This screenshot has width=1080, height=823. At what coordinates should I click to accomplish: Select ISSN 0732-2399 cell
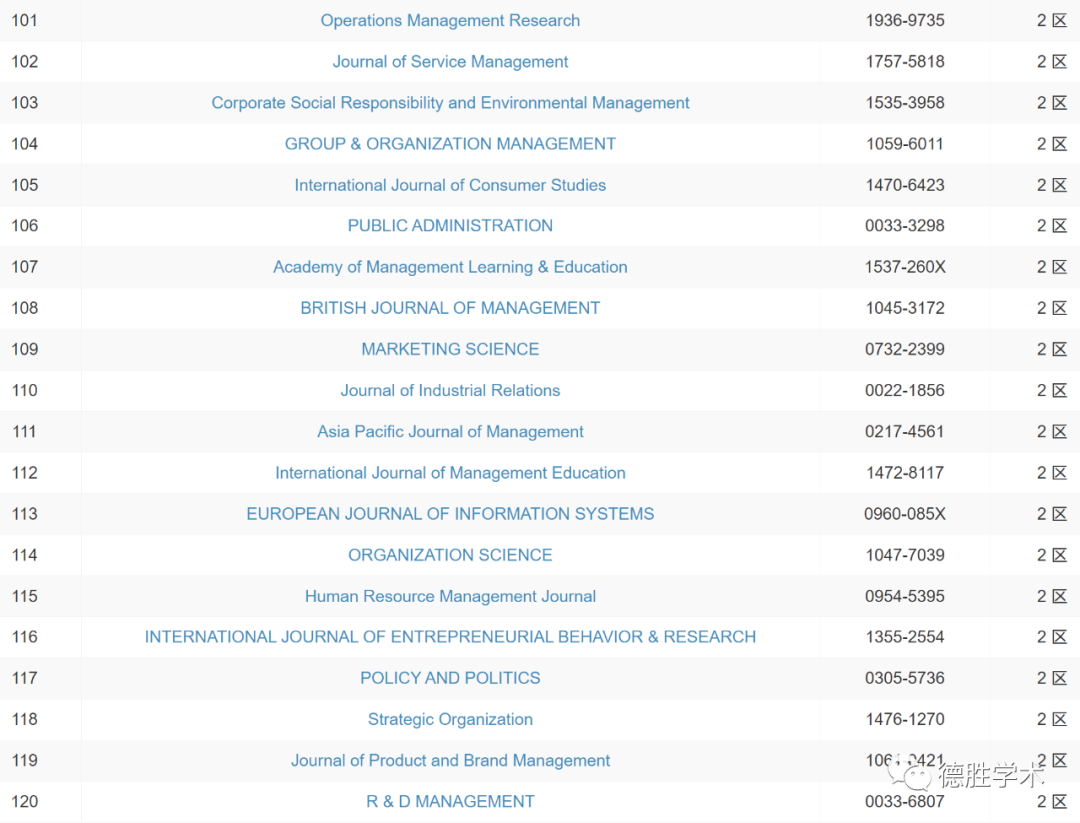(904, 349)
